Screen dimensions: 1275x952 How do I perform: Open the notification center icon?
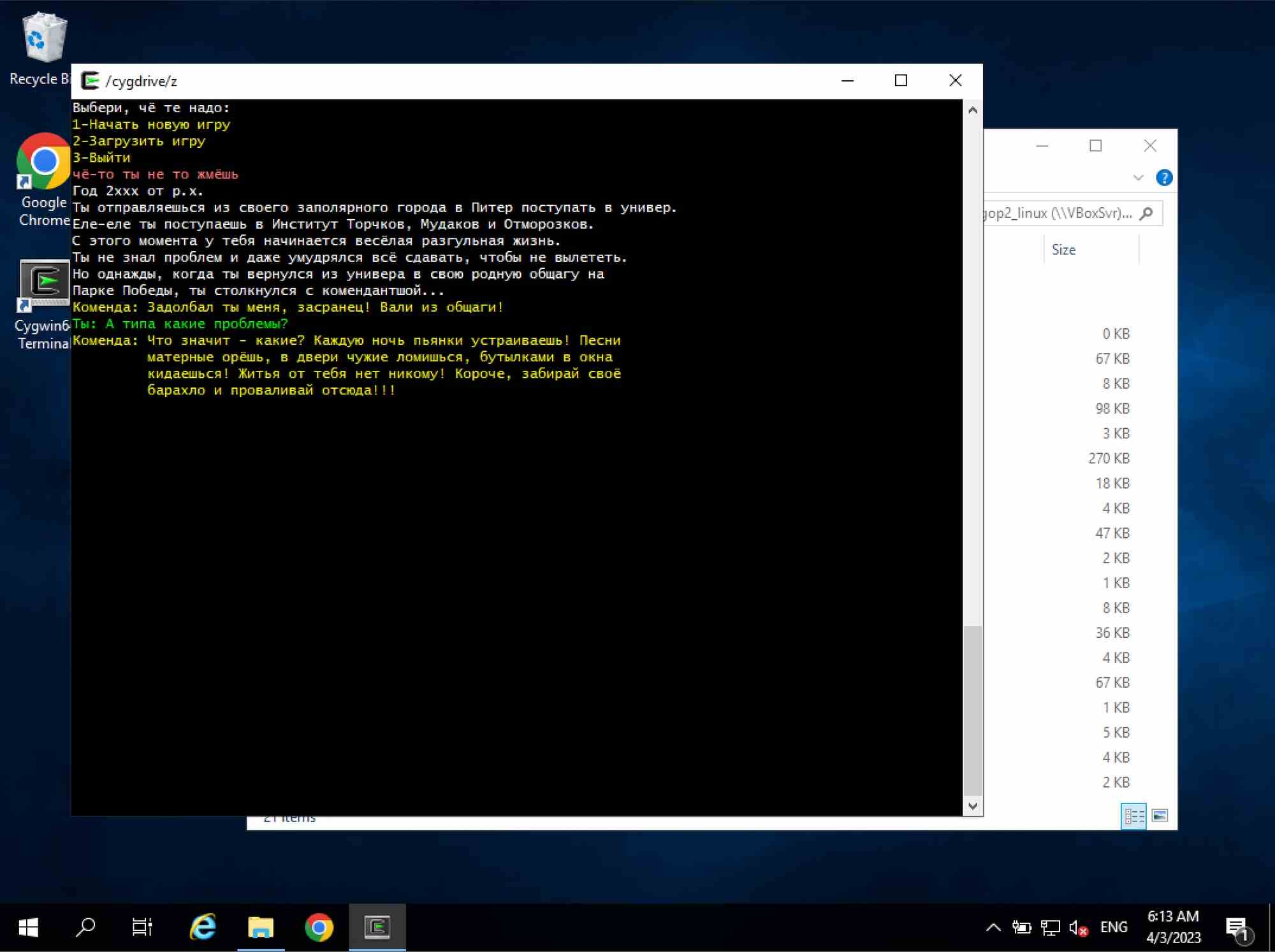tap(1239, 929)
